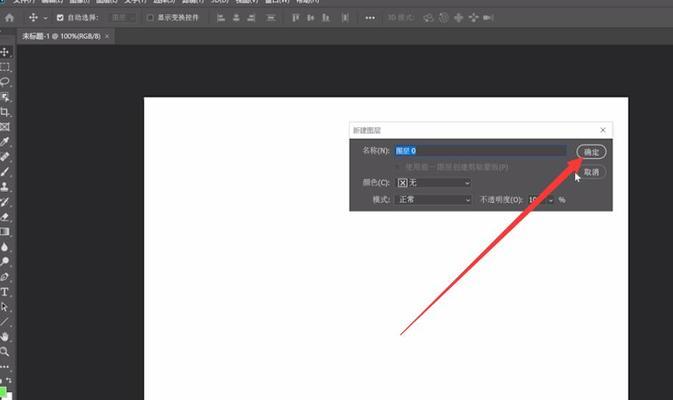Screen dimensions: 673x400
Task: Select the Lasso tool
Action: [x=5, y=82]
